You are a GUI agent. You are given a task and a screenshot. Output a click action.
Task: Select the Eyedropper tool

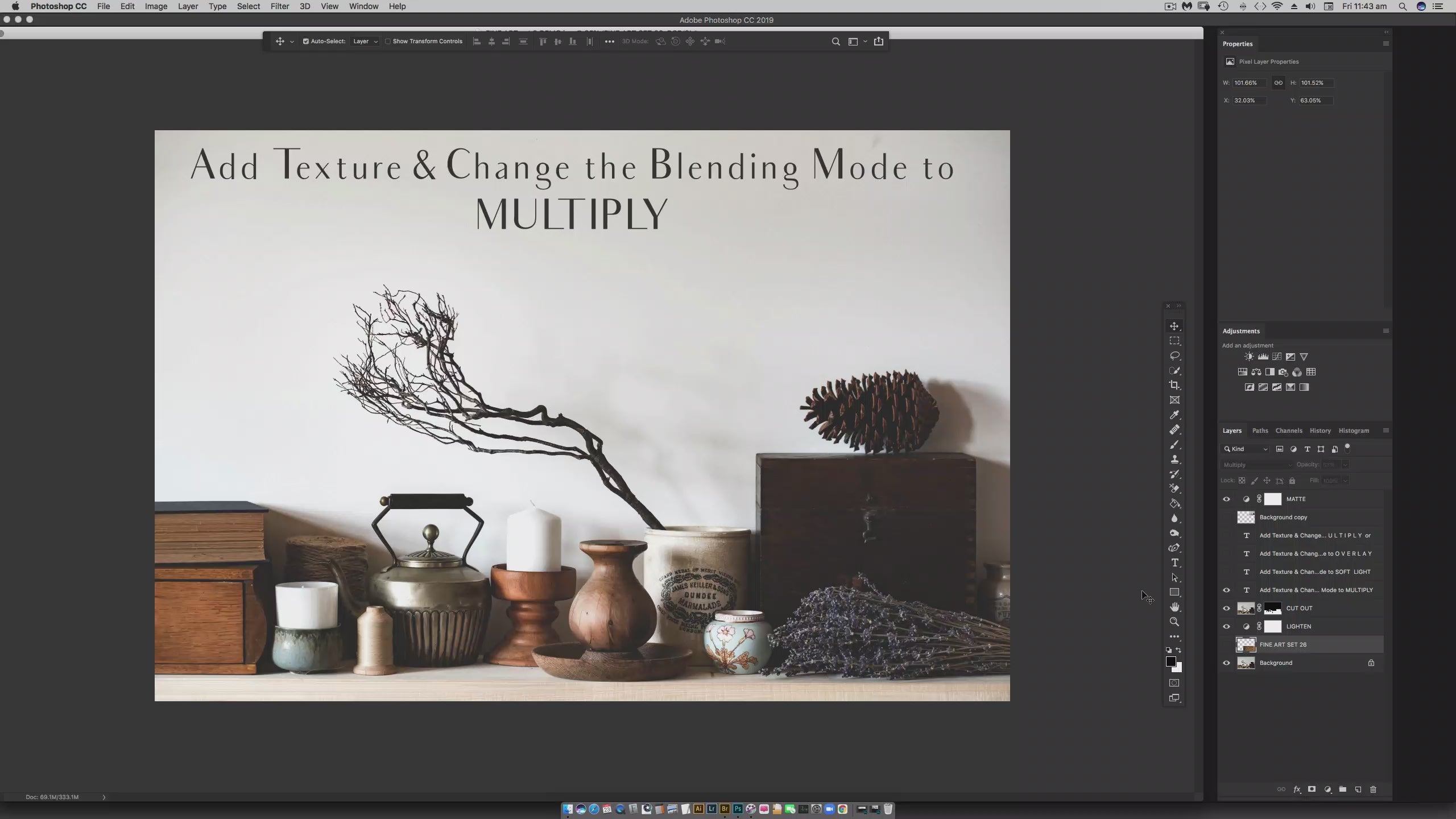pos(1174,415)
